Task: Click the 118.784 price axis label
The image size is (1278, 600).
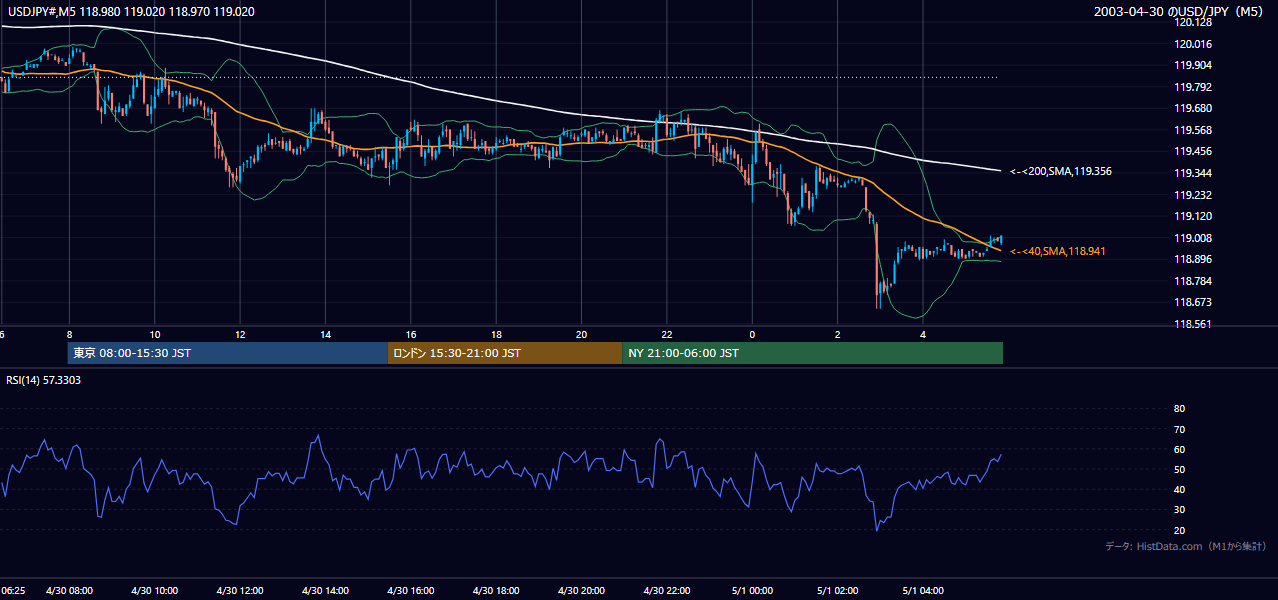Action: click(1191, 281)
